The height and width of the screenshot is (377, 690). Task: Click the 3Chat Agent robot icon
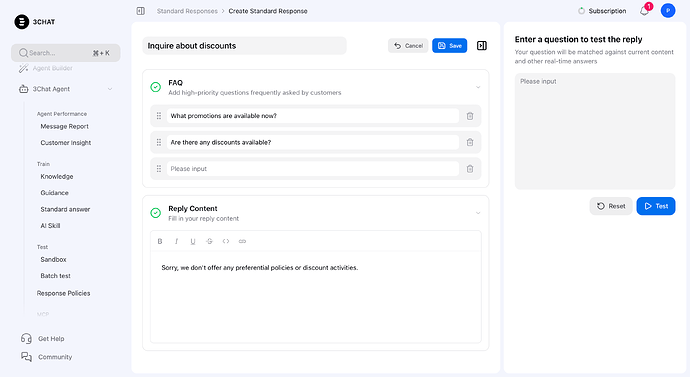click(x=23, y=89)
